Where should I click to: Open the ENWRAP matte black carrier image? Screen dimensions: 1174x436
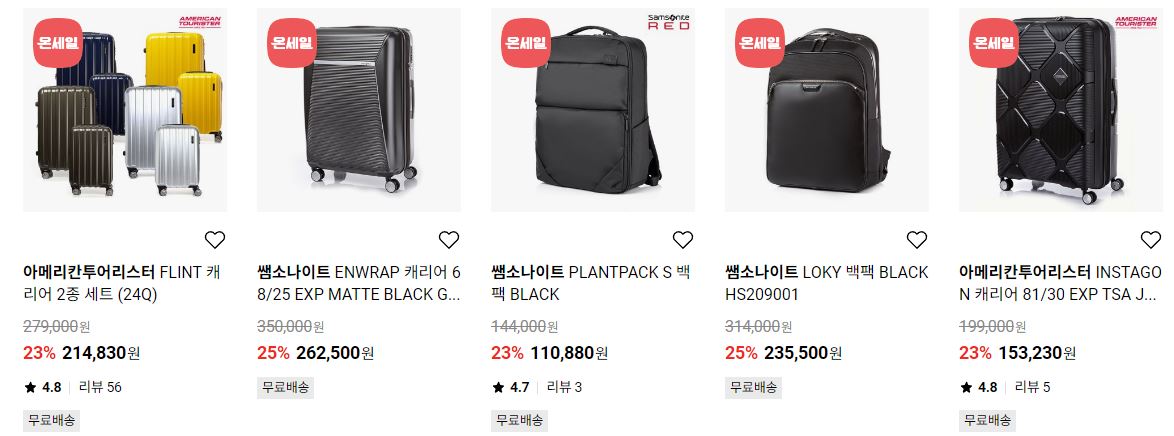(359, 110)
